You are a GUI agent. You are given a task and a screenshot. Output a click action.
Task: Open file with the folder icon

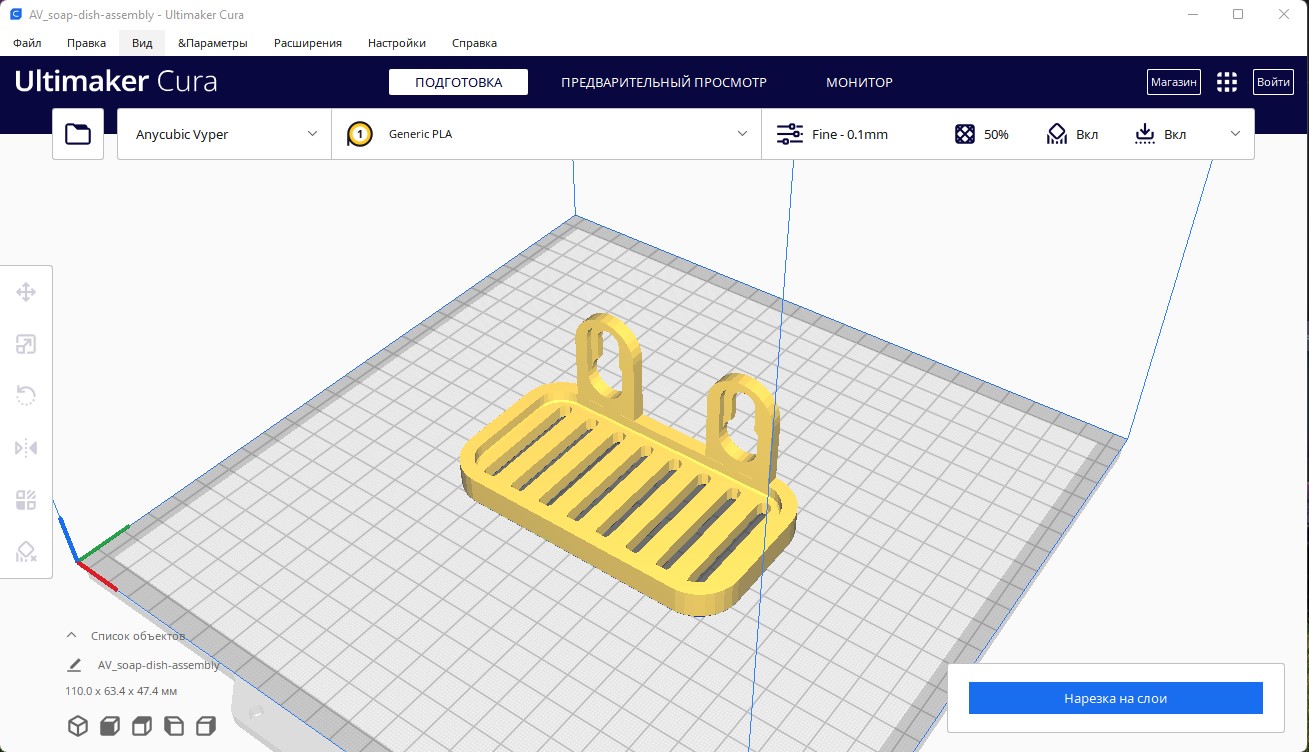[78, 134]
